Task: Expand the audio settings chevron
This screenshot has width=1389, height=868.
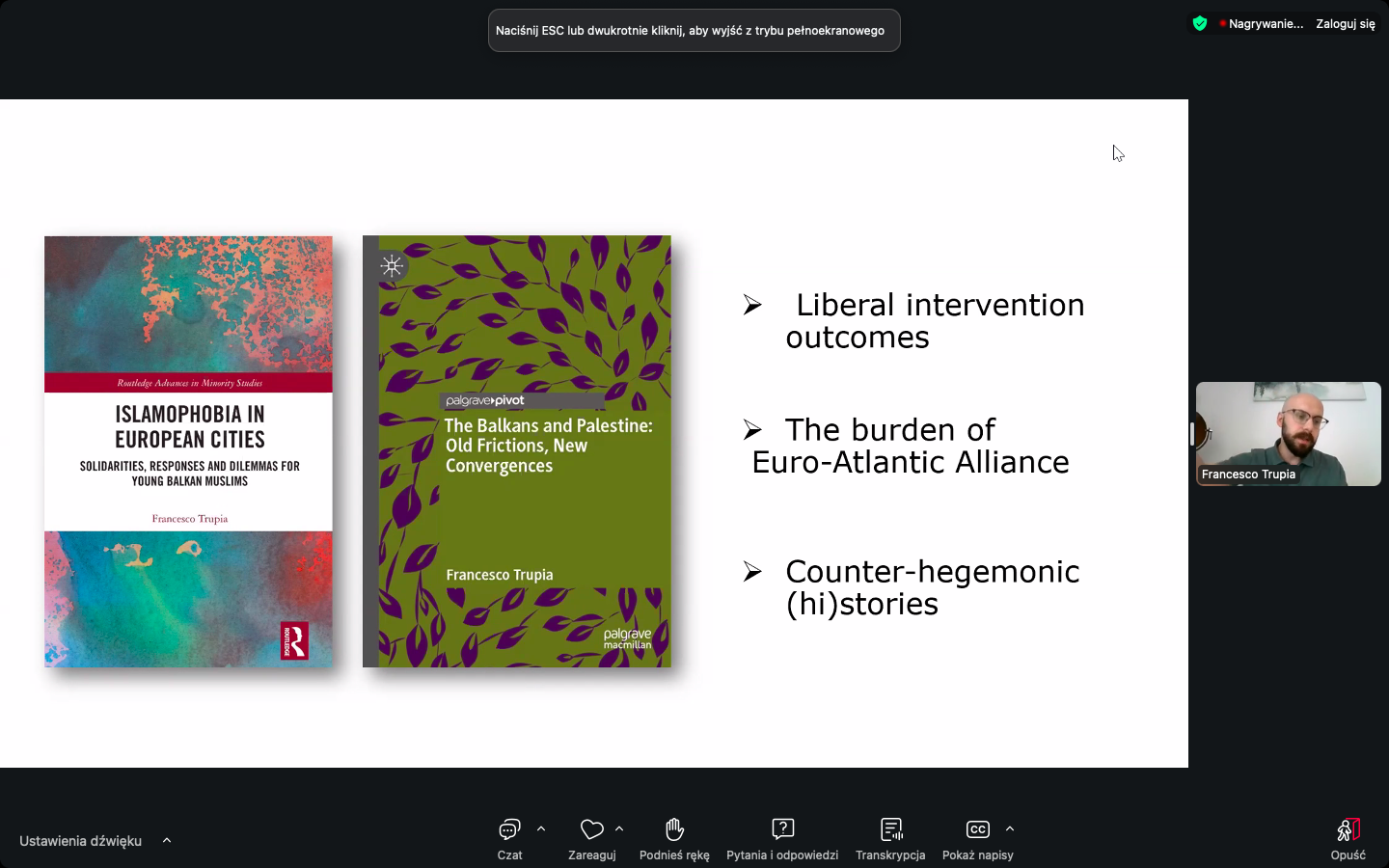Action: coord(167,840)
